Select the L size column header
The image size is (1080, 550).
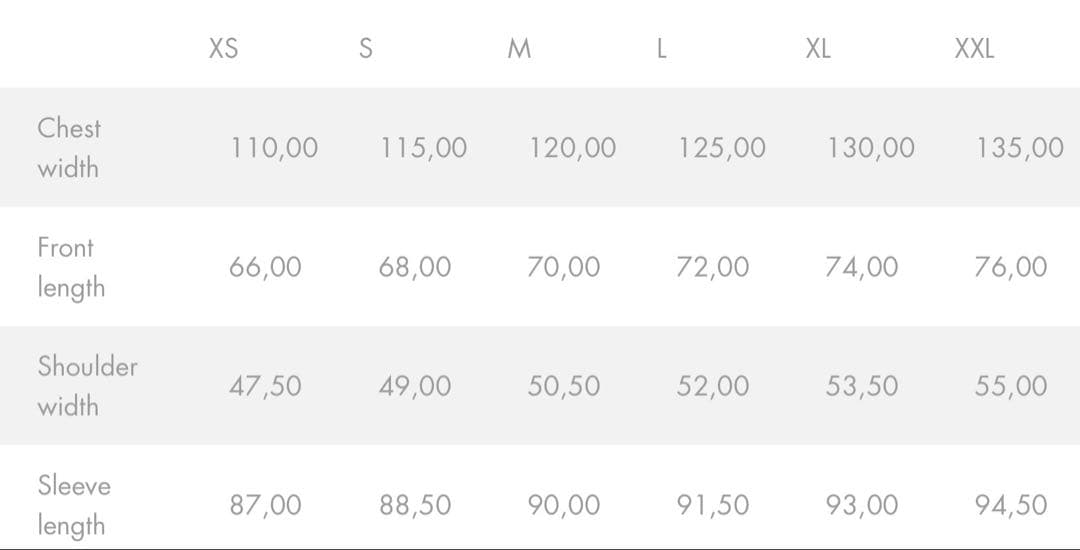[661, 49]
